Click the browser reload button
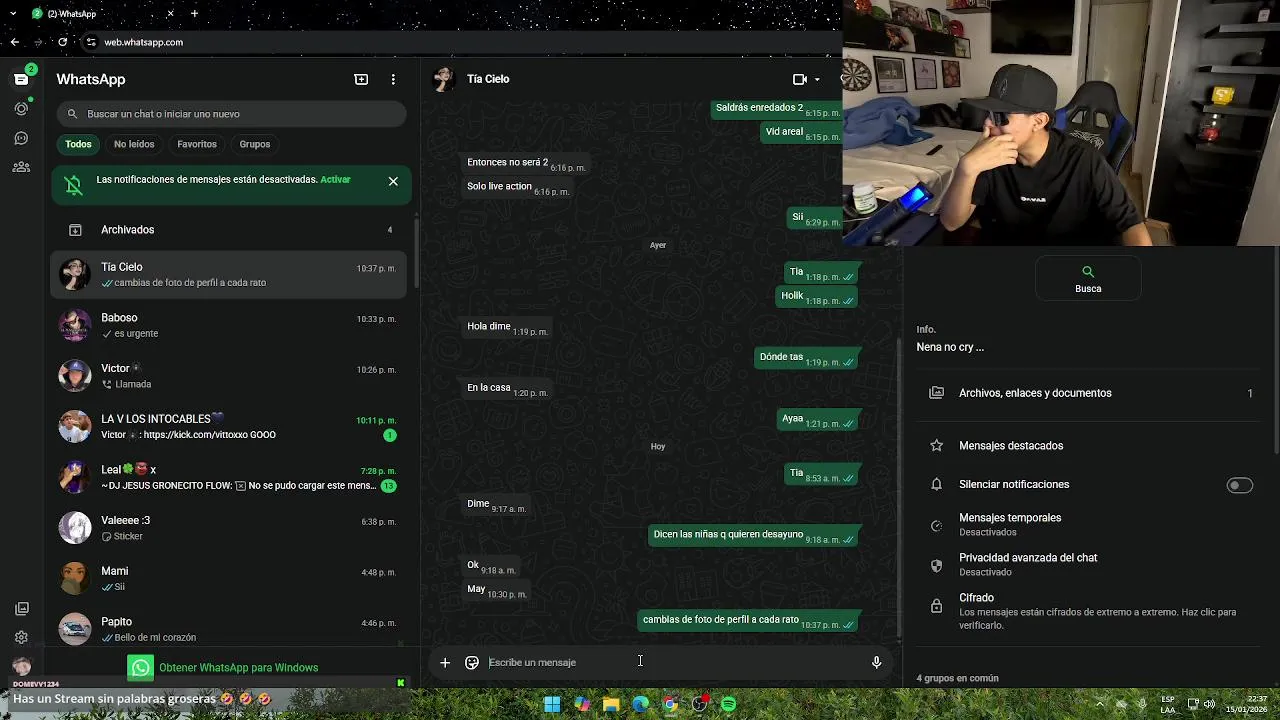The height and width of the screenshot is (720, 1280). tap(62, 42)
